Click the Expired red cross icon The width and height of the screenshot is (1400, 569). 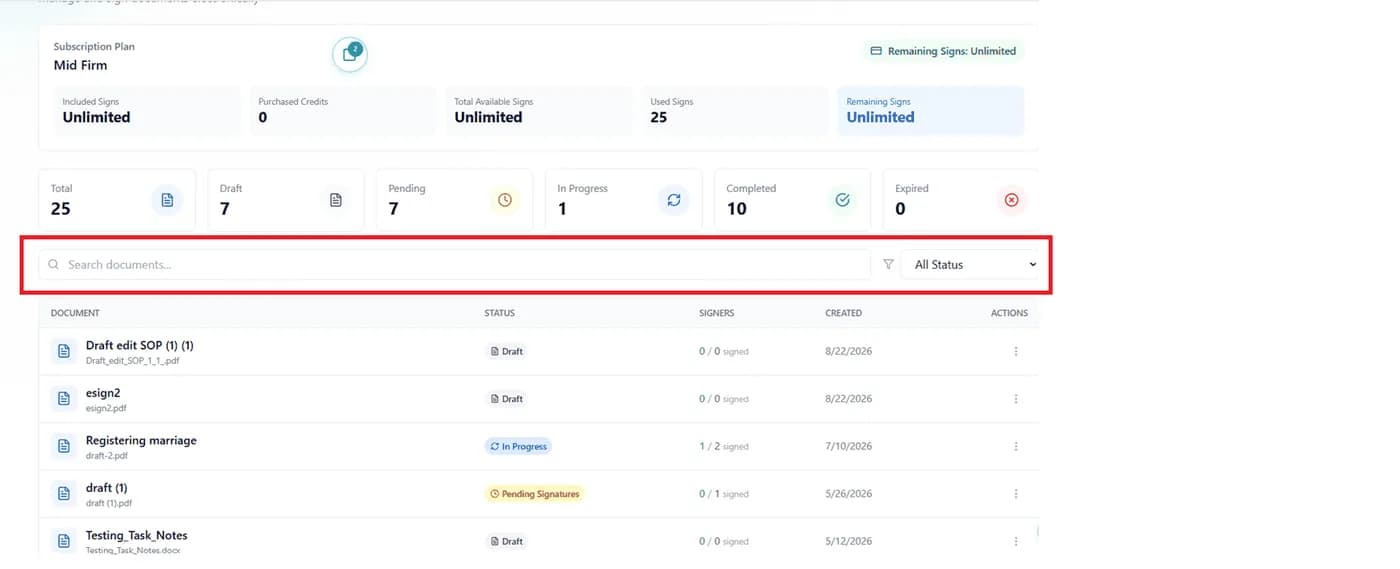tap(1011, 200)
